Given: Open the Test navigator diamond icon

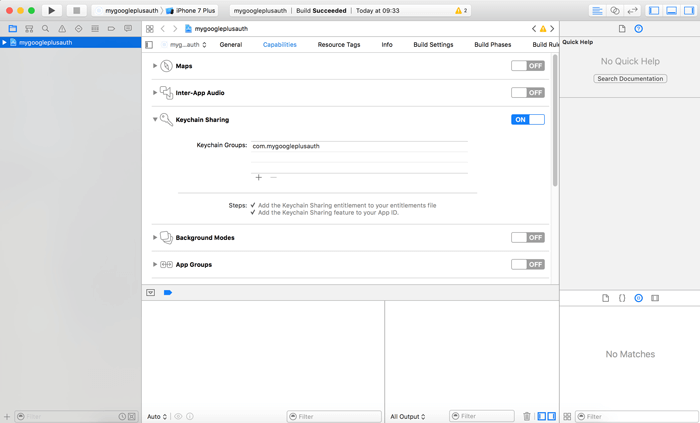Looking at the screenshot, I should pyautogui.click(x=79, y=29).
